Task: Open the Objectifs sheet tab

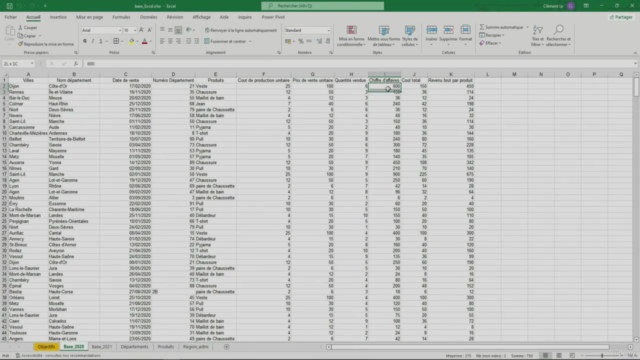Action: [x=46, y=347]
